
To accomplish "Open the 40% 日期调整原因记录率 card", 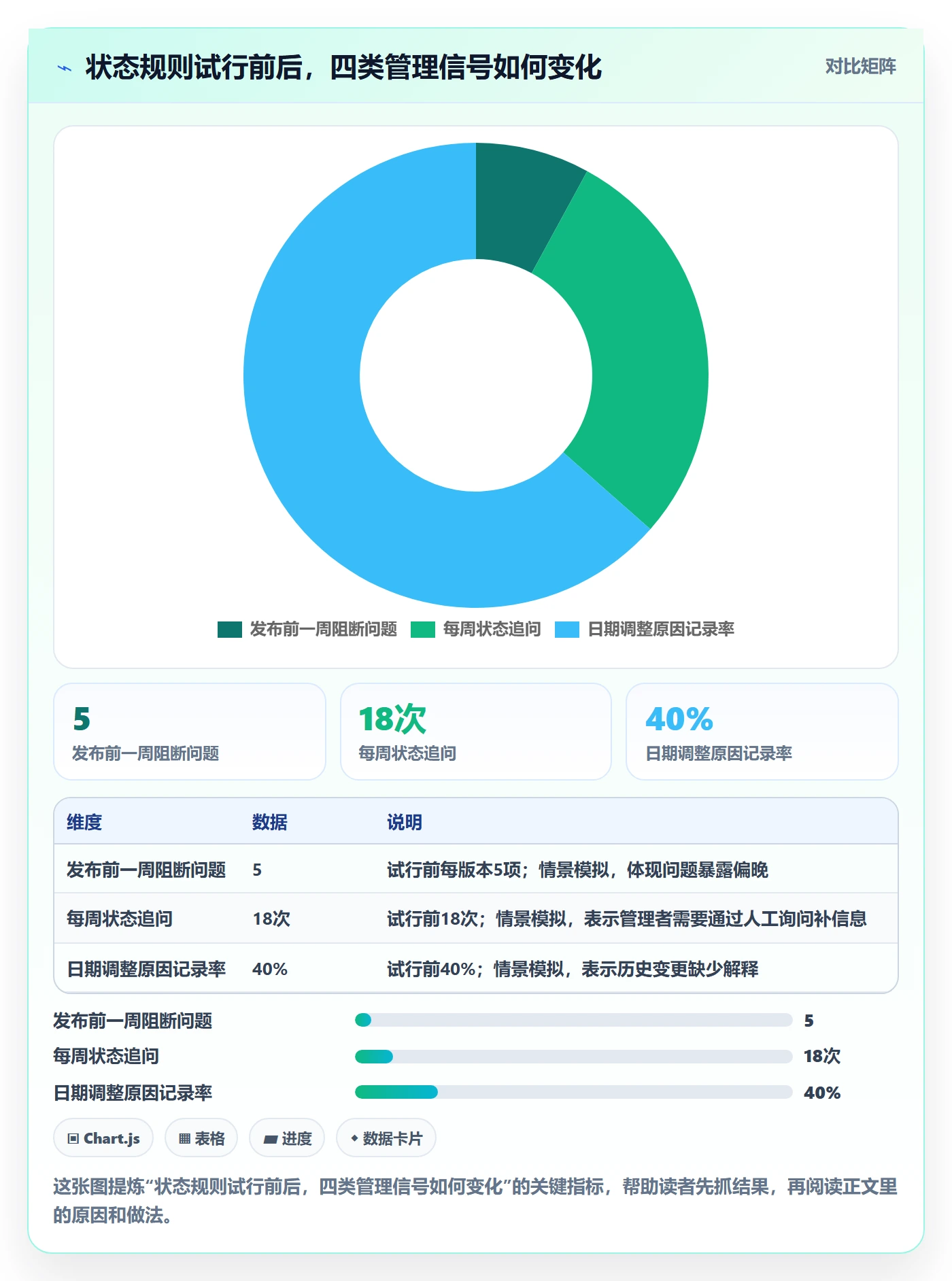I will 762,732.
